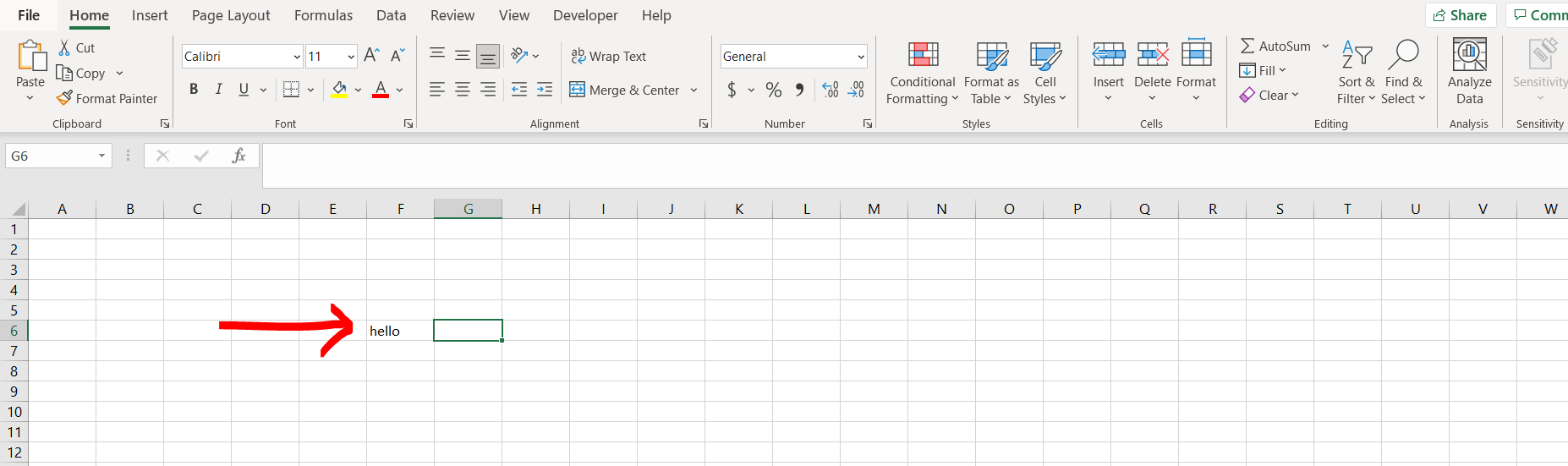Open the General number format dropdown
Screen dimensions: 1568x466
(x=861, y=57)
